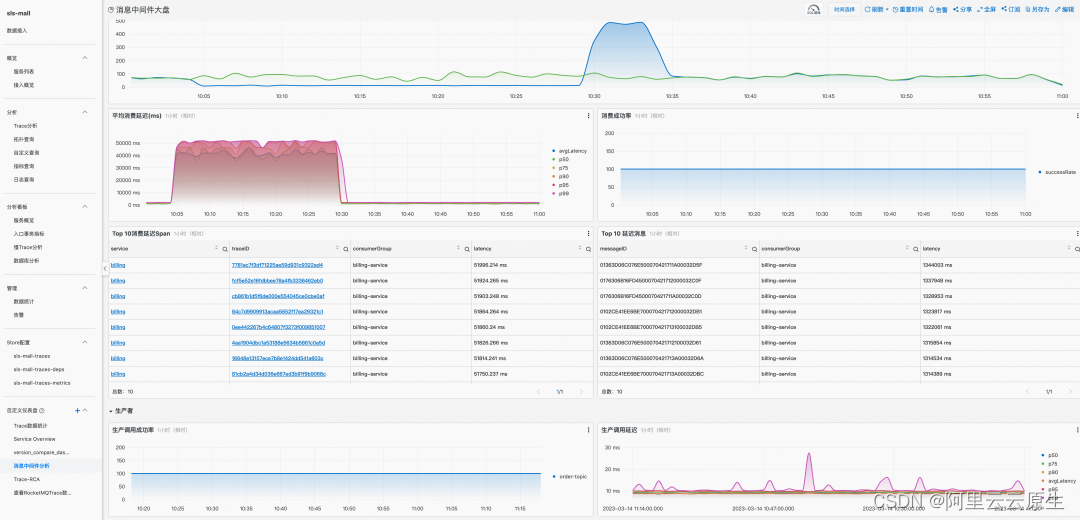Collapse the 分析看板 sidebar section
1080x520 pixels.
85,207
